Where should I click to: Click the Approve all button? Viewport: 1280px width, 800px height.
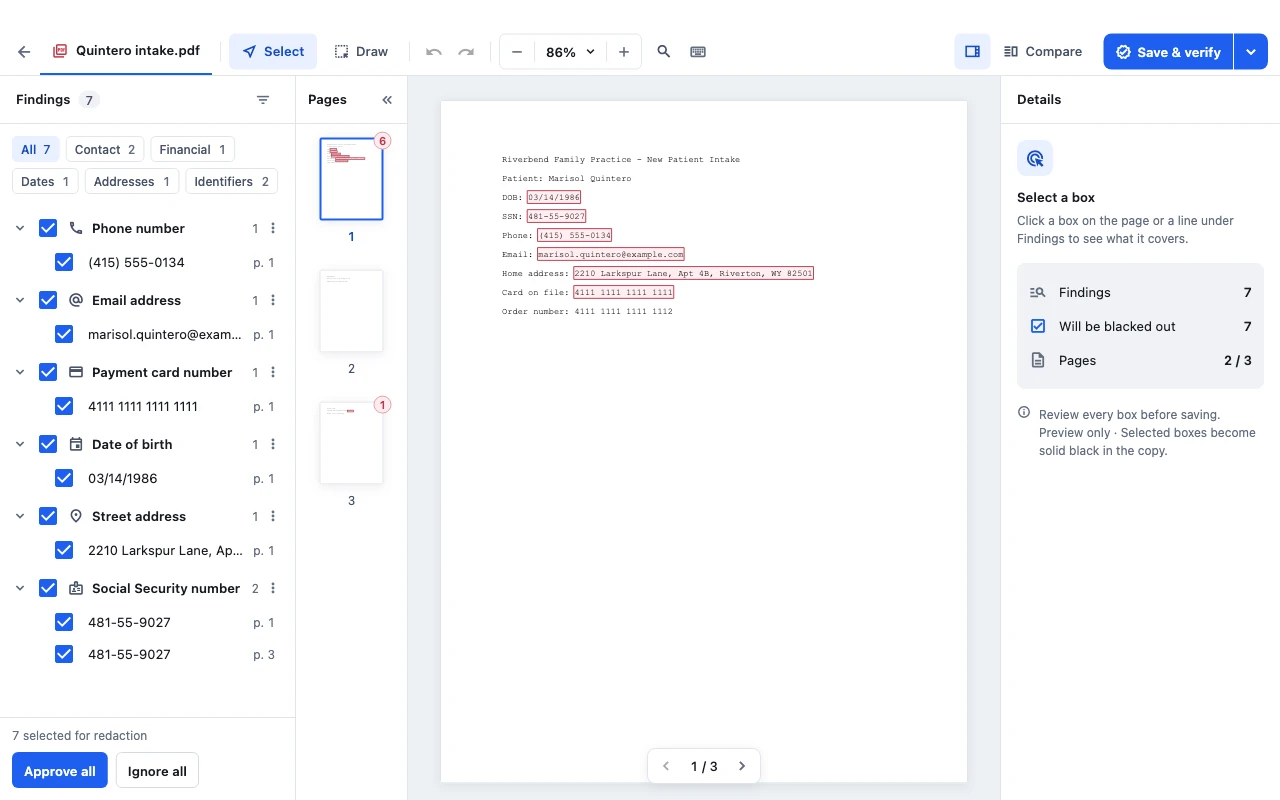(60, 771)
